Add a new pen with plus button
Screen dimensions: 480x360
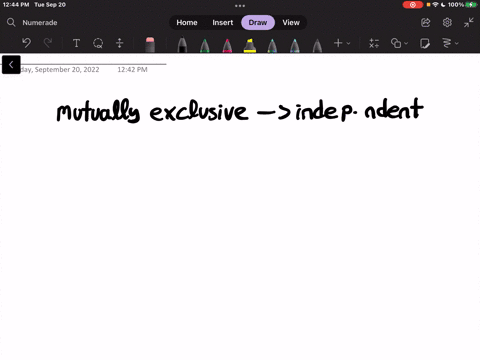[x=338, y=43]
